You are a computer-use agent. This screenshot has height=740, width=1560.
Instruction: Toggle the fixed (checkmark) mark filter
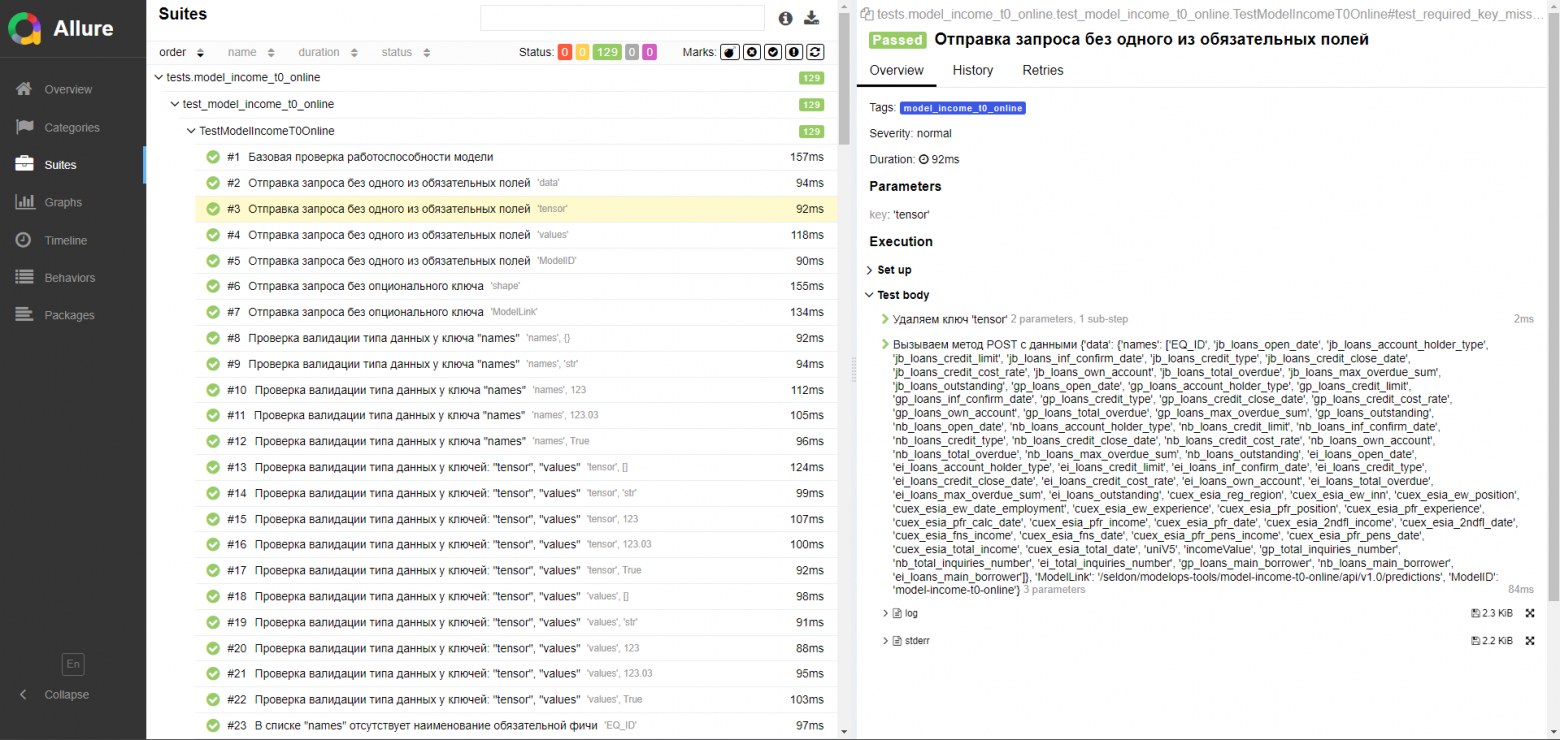[773, 52]
